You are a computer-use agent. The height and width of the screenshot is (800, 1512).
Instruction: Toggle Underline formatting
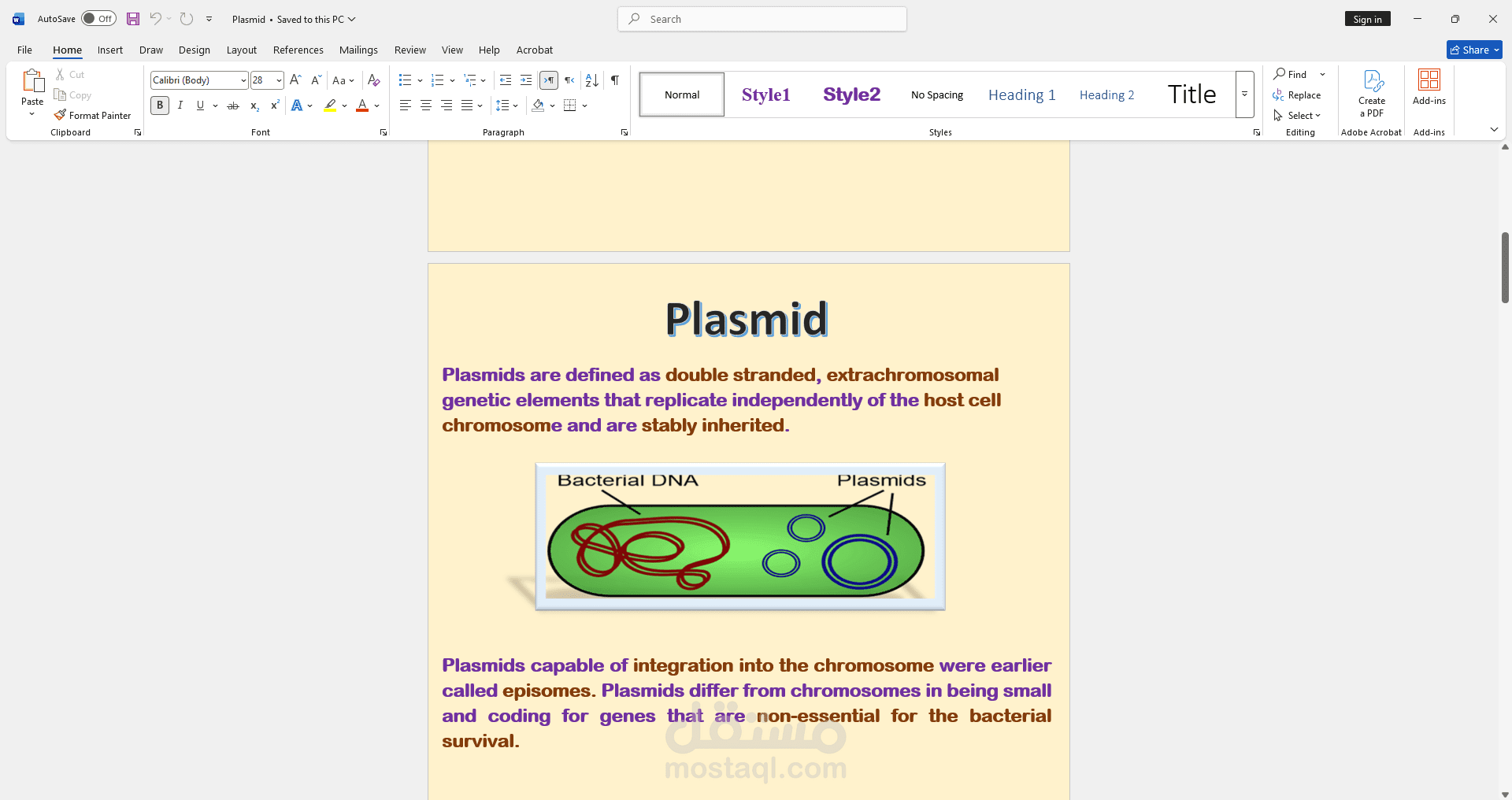click(x=200, y=106)
